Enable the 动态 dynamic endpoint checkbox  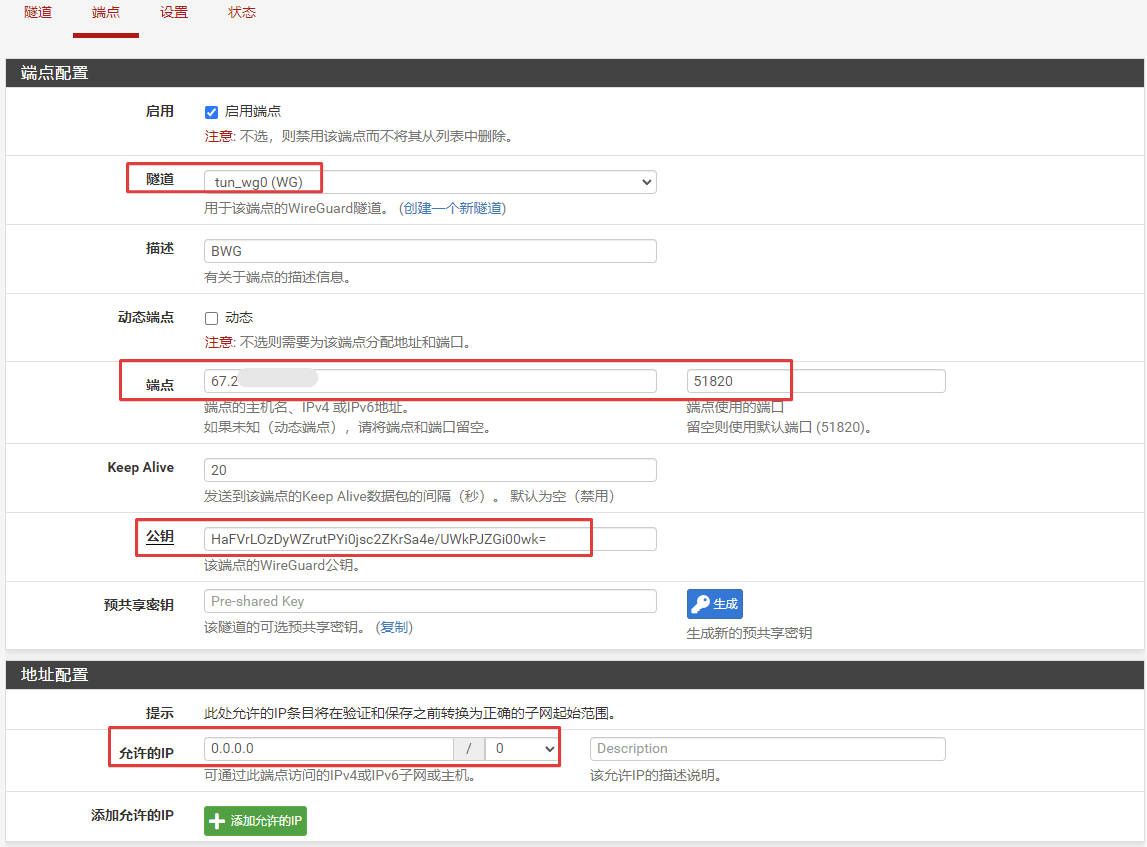(211, 318)
